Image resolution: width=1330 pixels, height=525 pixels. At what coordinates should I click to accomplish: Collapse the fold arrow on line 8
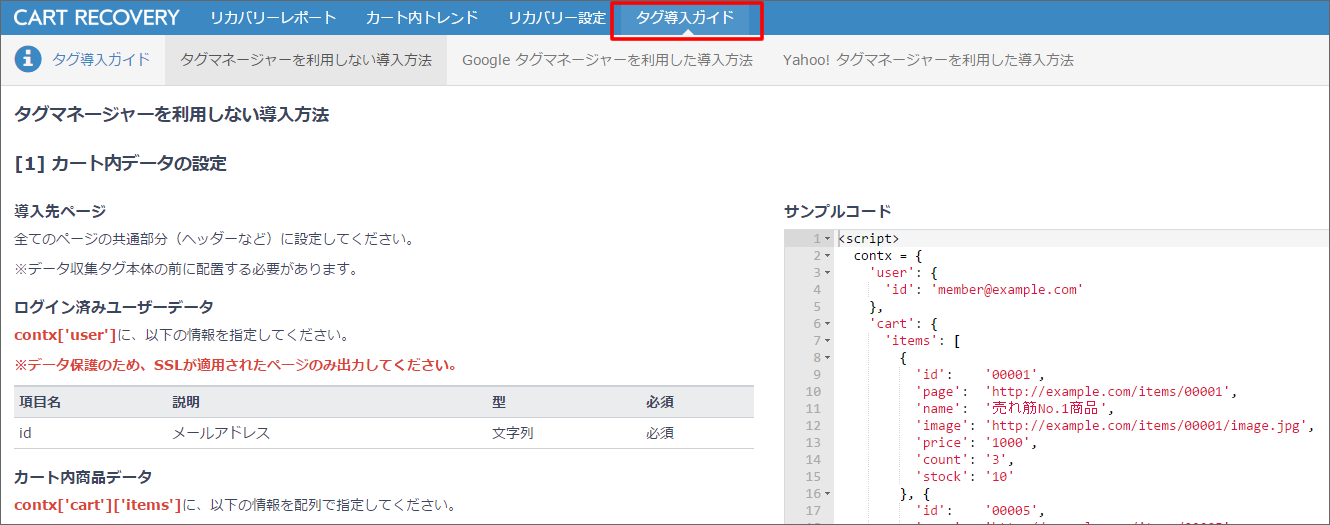[828, 358]
